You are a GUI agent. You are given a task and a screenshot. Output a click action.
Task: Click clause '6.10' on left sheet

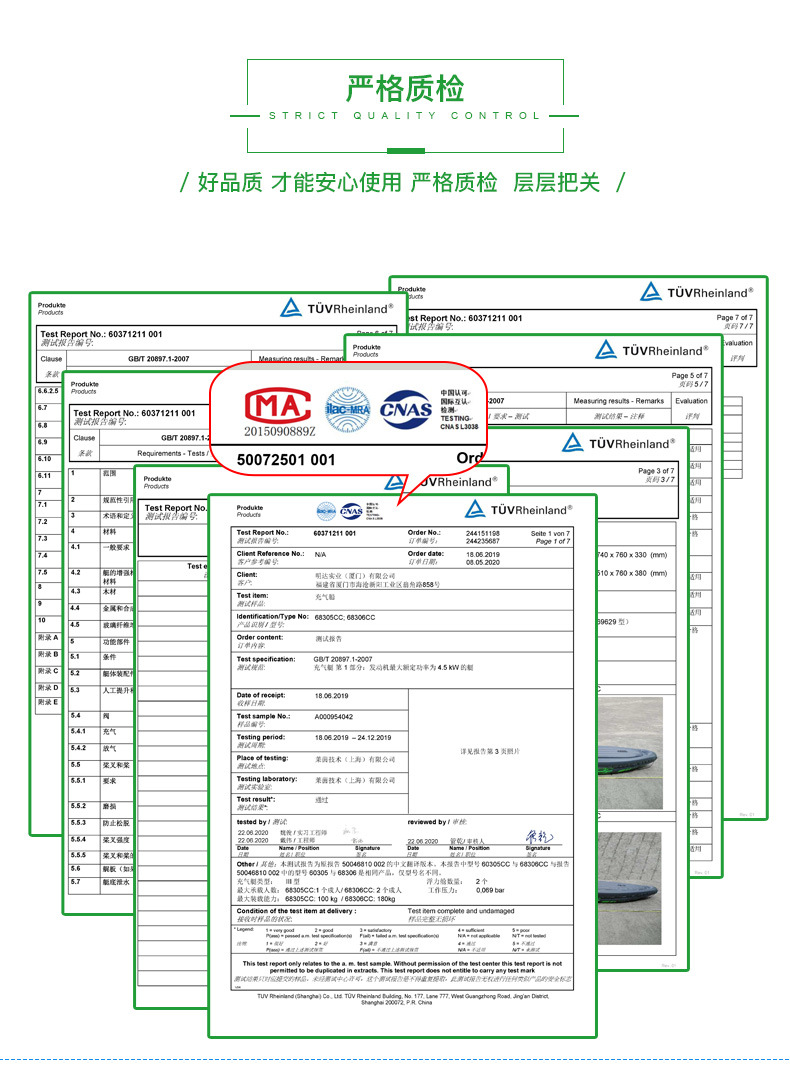45,459
